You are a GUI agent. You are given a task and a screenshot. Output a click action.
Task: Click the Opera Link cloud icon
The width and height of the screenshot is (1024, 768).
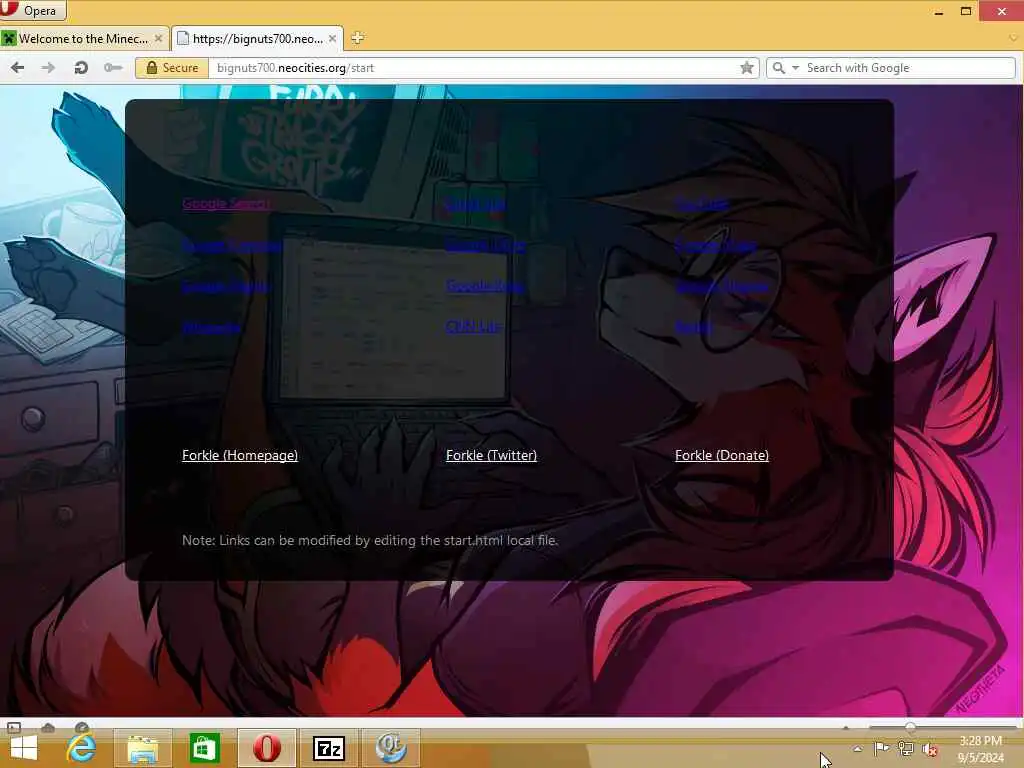coord(48,727)
